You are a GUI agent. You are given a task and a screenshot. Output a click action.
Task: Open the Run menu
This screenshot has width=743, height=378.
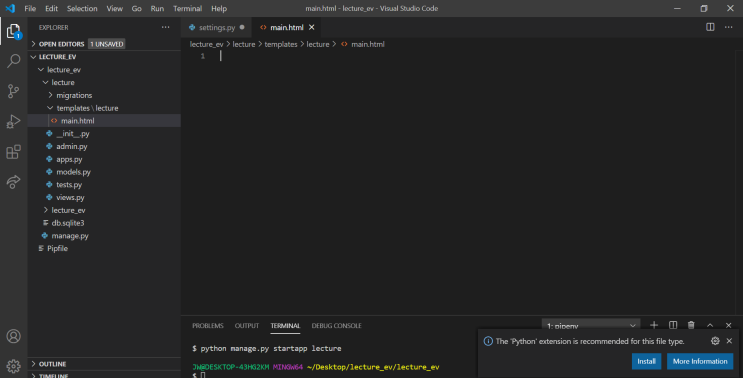tap(157, 9)
